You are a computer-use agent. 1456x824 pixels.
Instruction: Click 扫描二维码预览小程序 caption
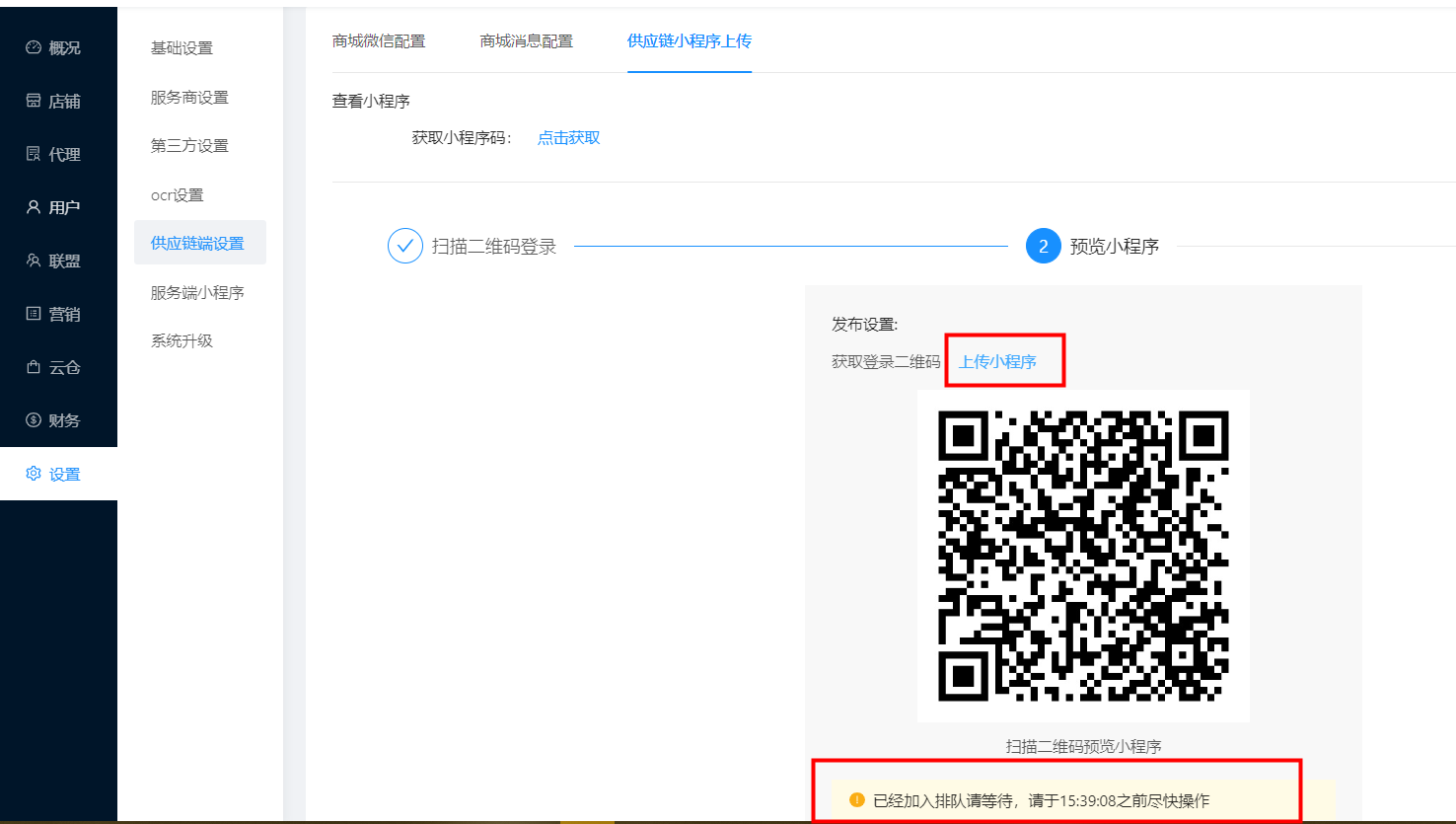(1083, 746)
